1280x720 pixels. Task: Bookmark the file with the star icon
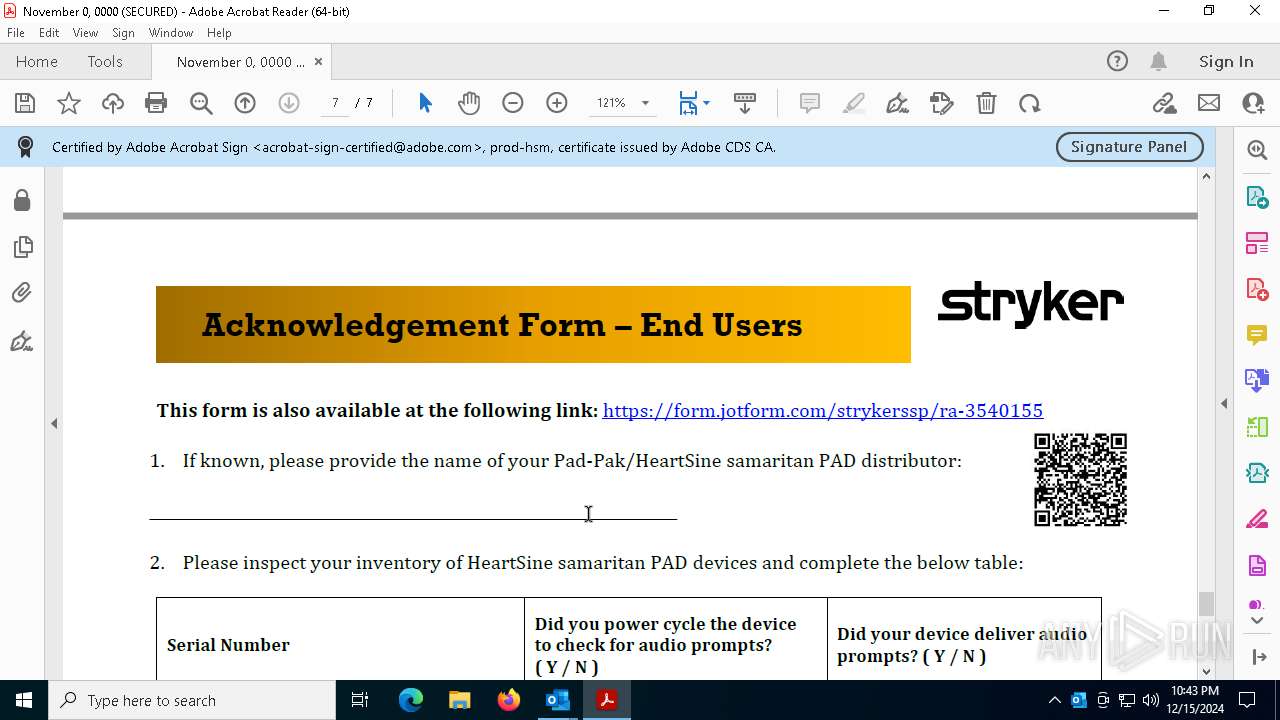coord(69,103)
